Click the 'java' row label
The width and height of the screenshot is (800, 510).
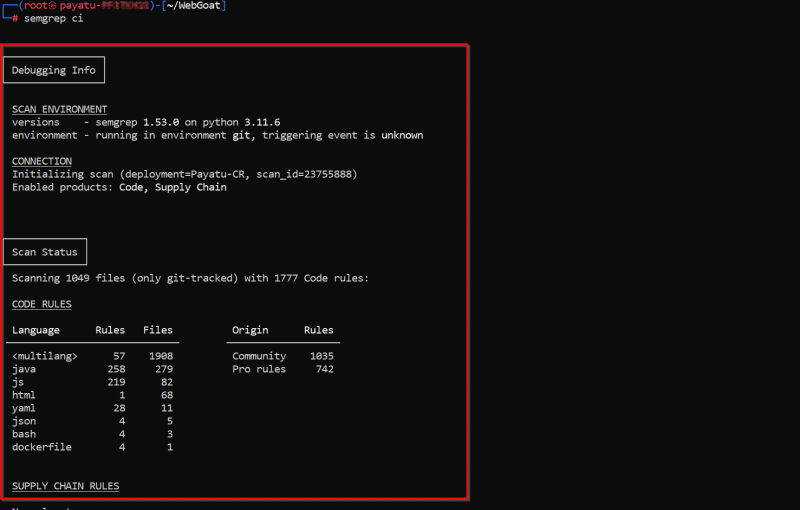coord(24,369)
